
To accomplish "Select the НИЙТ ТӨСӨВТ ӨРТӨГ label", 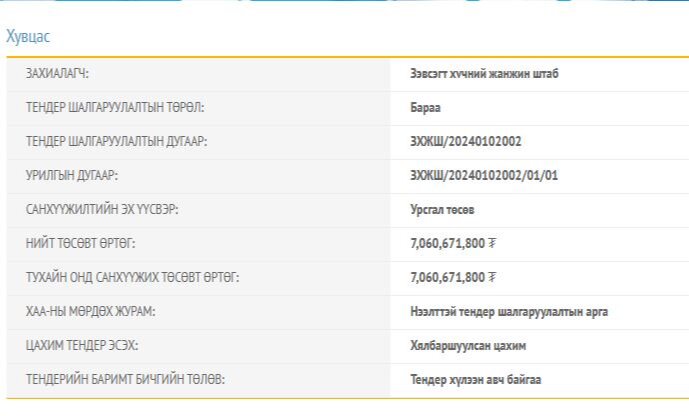I will pos(80,244).
